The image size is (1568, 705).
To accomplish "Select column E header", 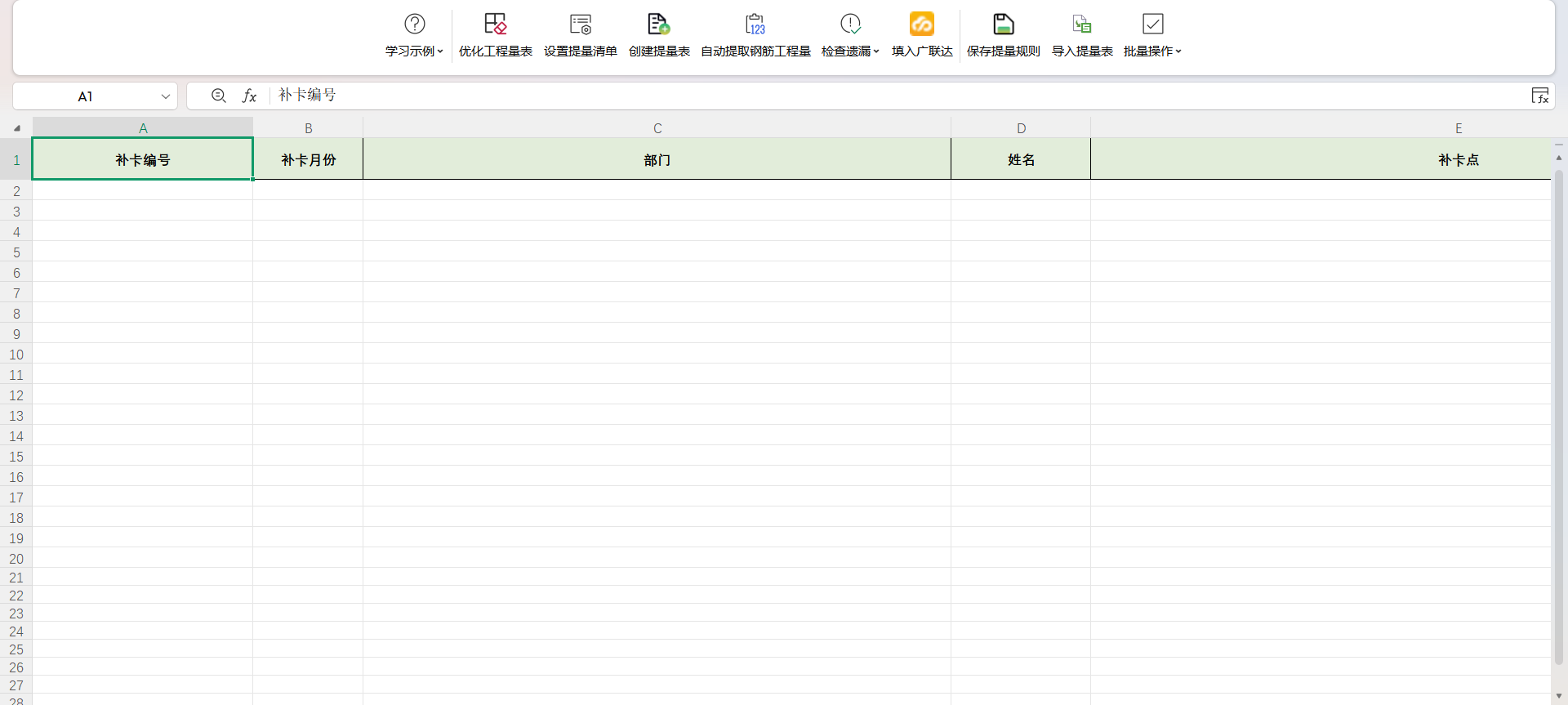I will click(x=1321, y=128).
